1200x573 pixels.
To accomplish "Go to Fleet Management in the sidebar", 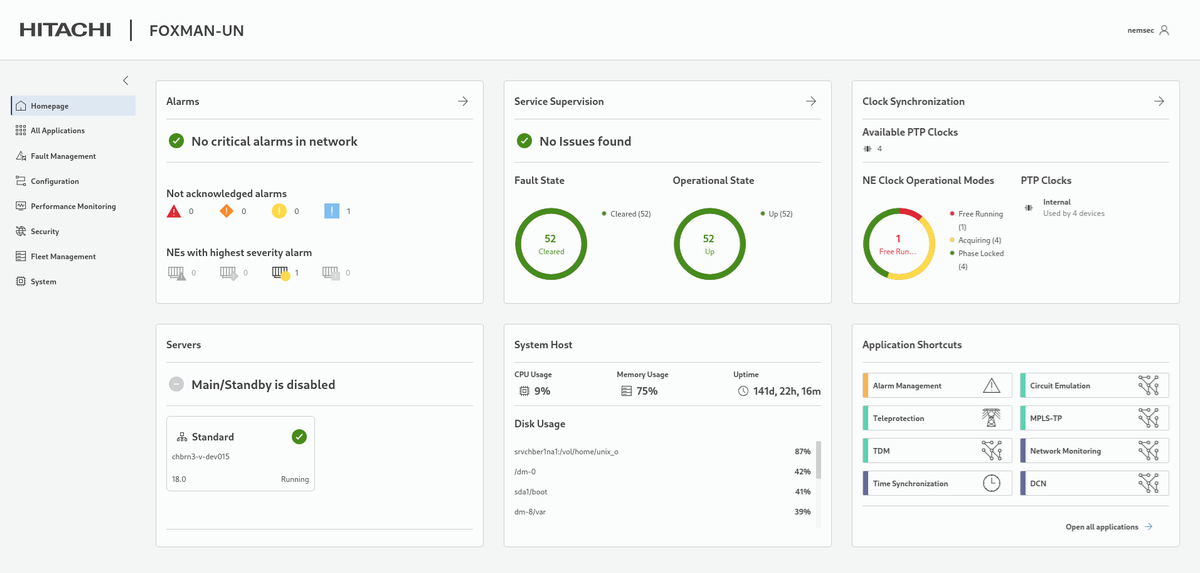I will click(63, 256).
